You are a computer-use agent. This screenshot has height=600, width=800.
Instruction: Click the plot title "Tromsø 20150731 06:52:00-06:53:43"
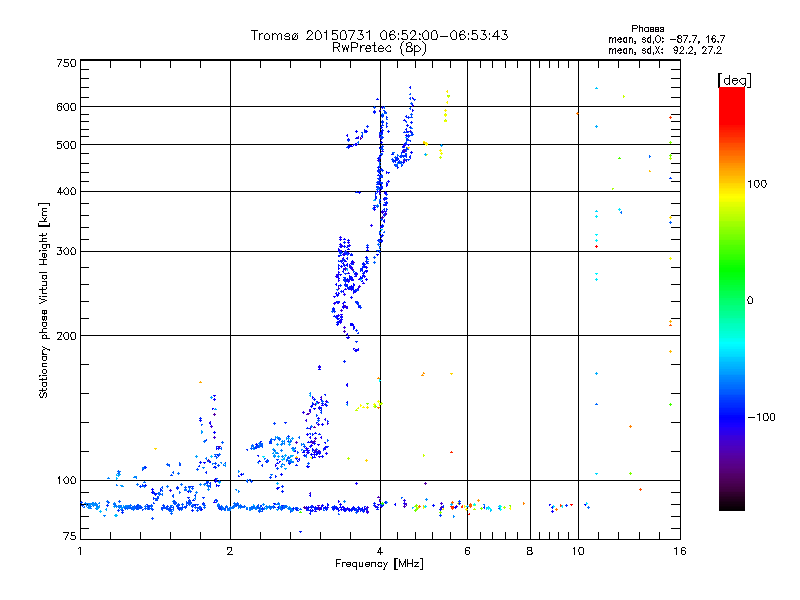(379, 35)
